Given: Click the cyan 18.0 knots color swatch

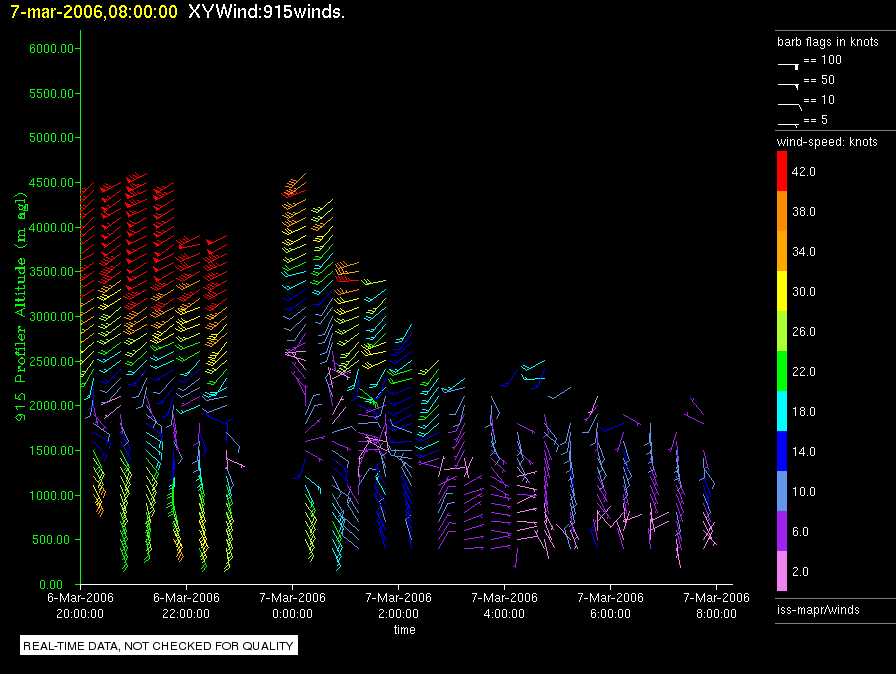Looking at the screenshot, I should (x=782, y=411).
